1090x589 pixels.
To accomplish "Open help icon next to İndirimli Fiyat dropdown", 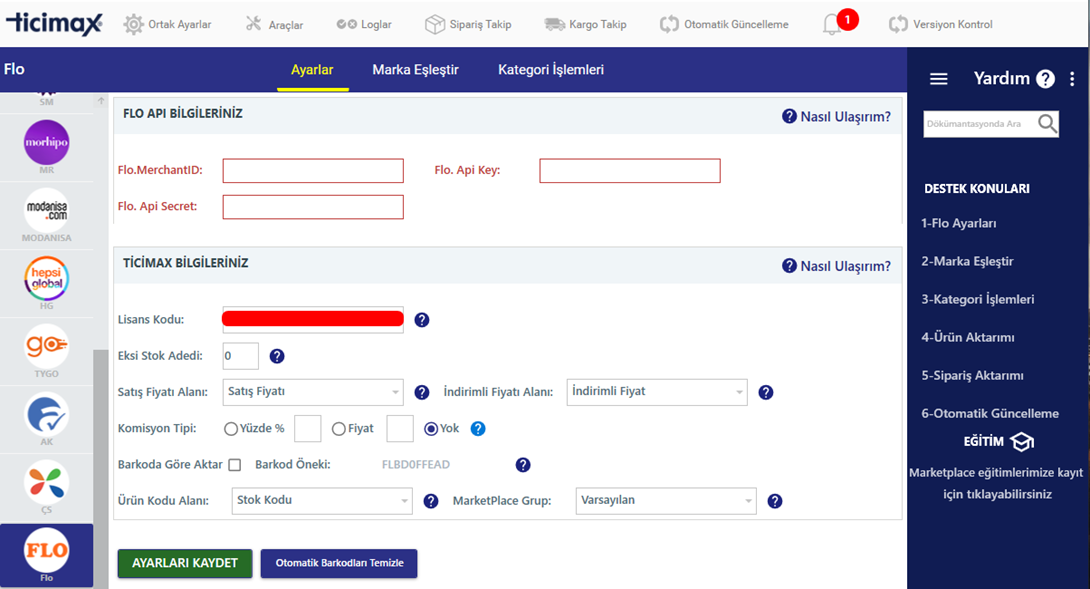I will coord(765,392).
